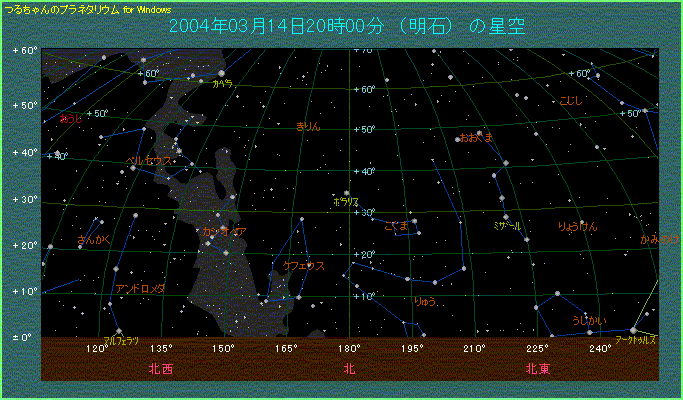
Task: Select the うしかい constellation label
Action: (x=587, y=320)
